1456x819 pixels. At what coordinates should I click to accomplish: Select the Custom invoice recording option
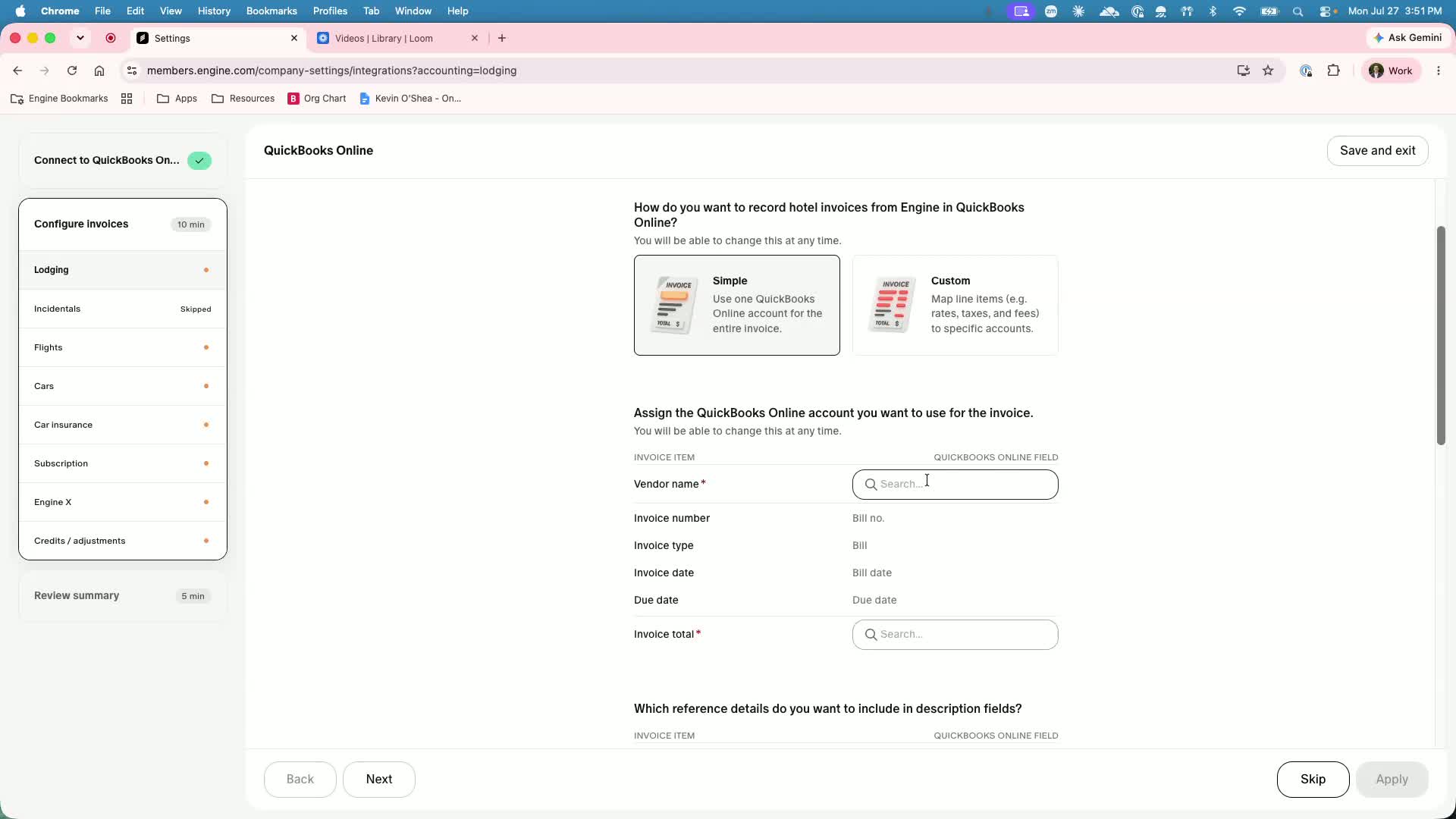955,305
